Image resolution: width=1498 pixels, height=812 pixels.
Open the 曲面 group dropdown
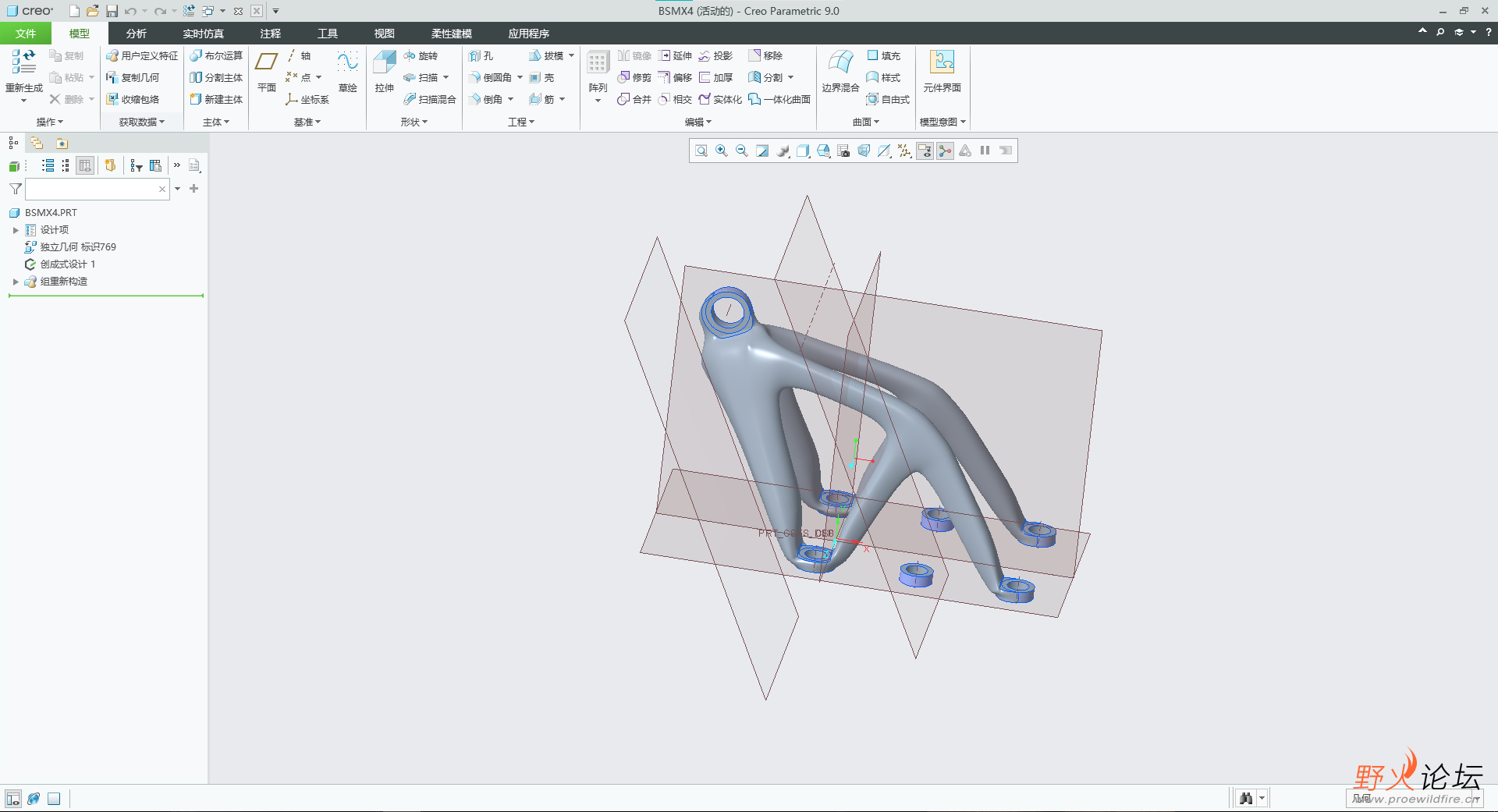tap(866, 122)
